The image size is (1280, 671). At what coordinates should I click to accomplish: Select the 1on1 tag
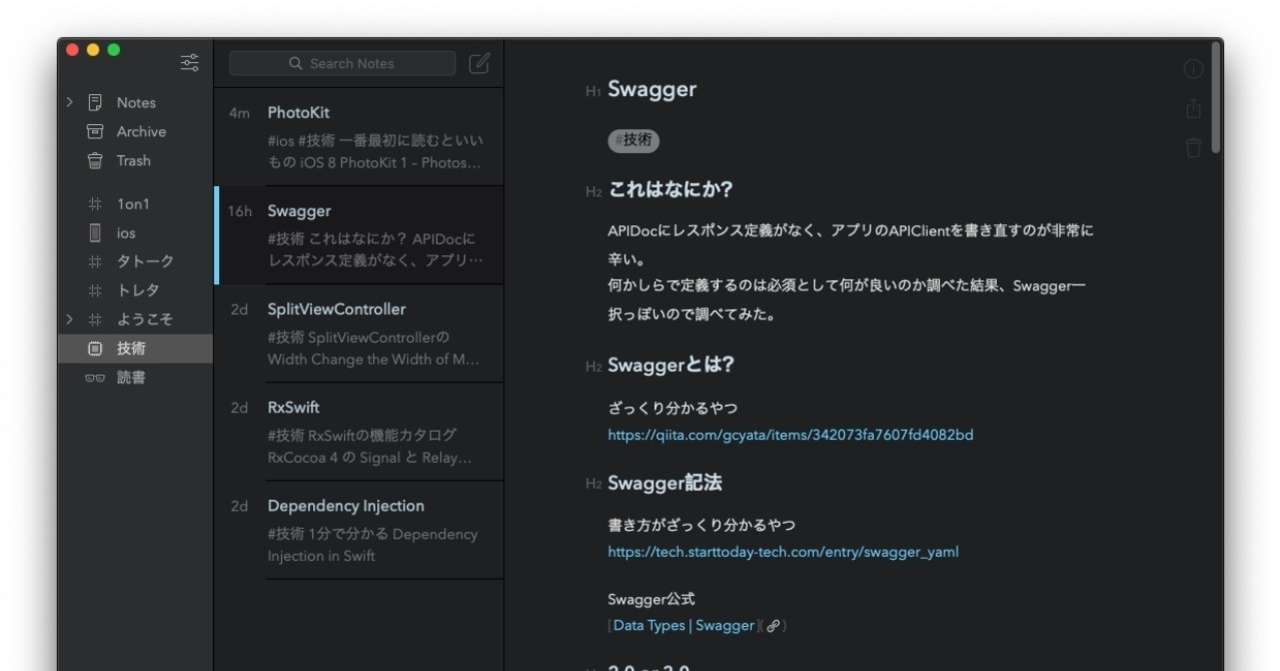133,204
